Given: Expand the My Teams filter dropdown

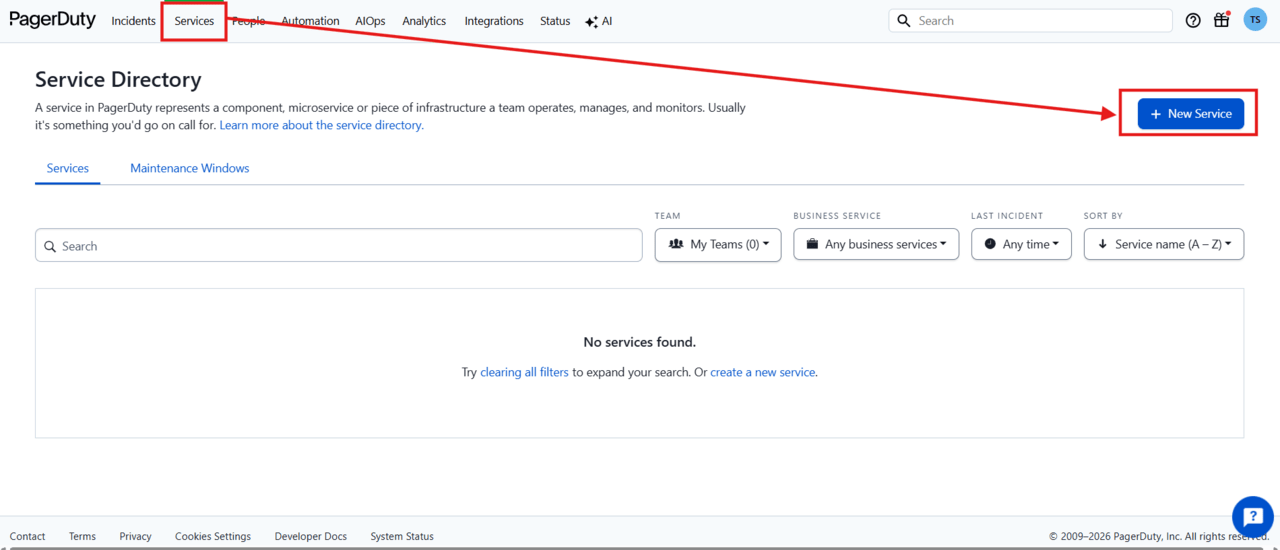Looking at the screenshot, I should pos(718,244).
